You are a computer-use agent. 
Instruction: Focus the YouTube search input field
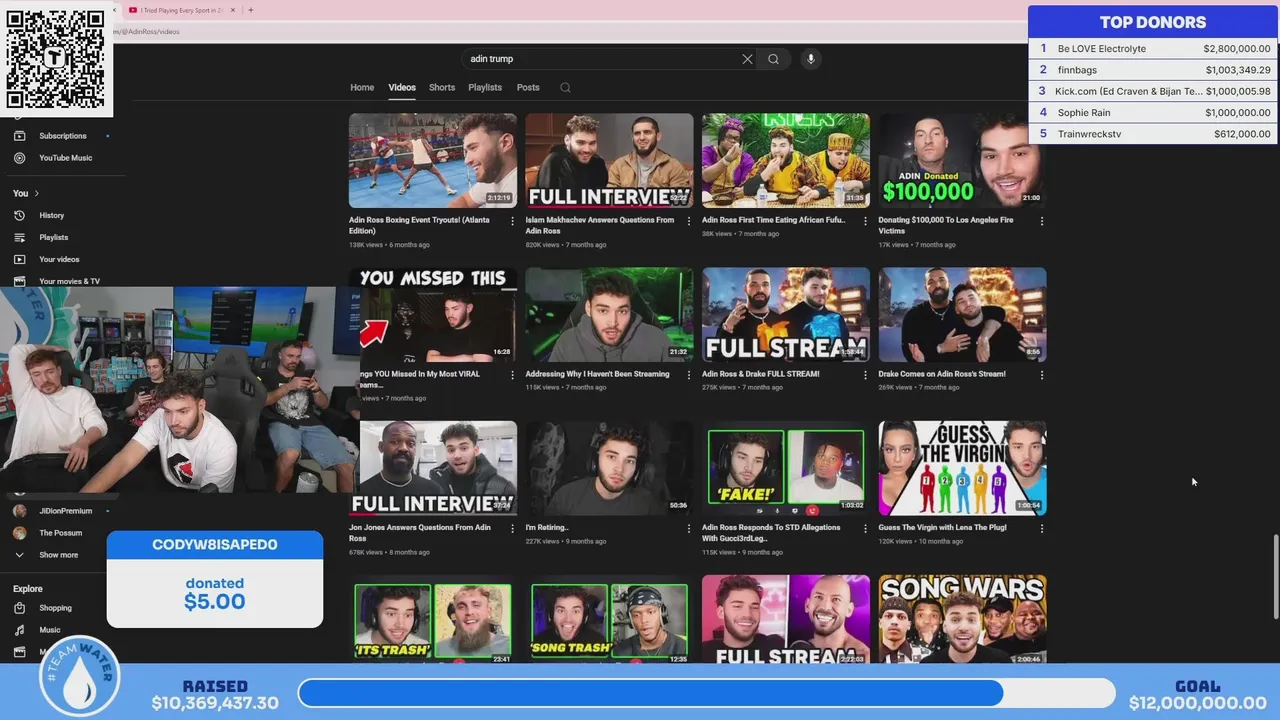[600, 59]
